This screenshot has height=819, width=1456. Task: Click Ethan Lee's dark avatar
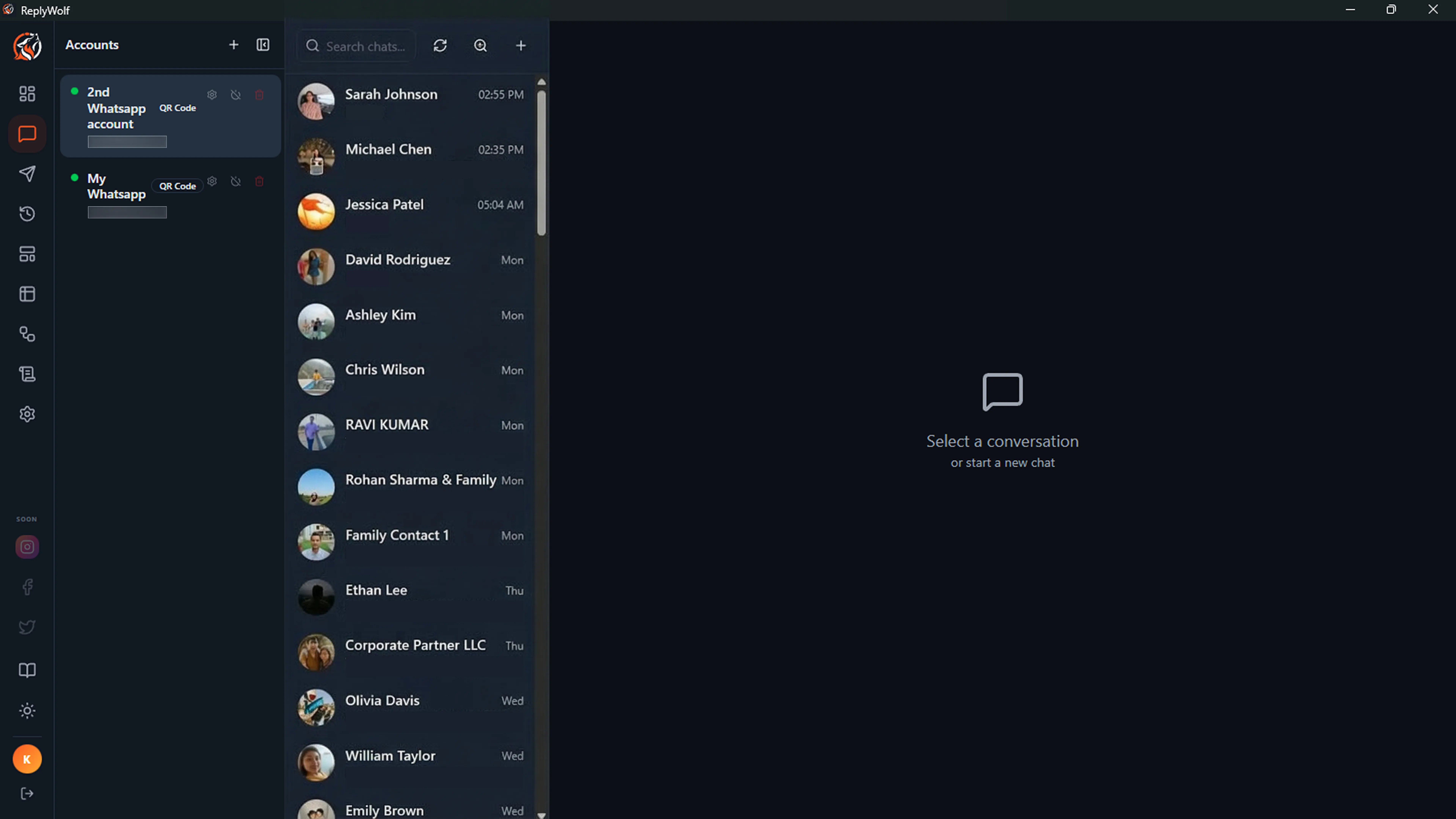pos(316,597)
